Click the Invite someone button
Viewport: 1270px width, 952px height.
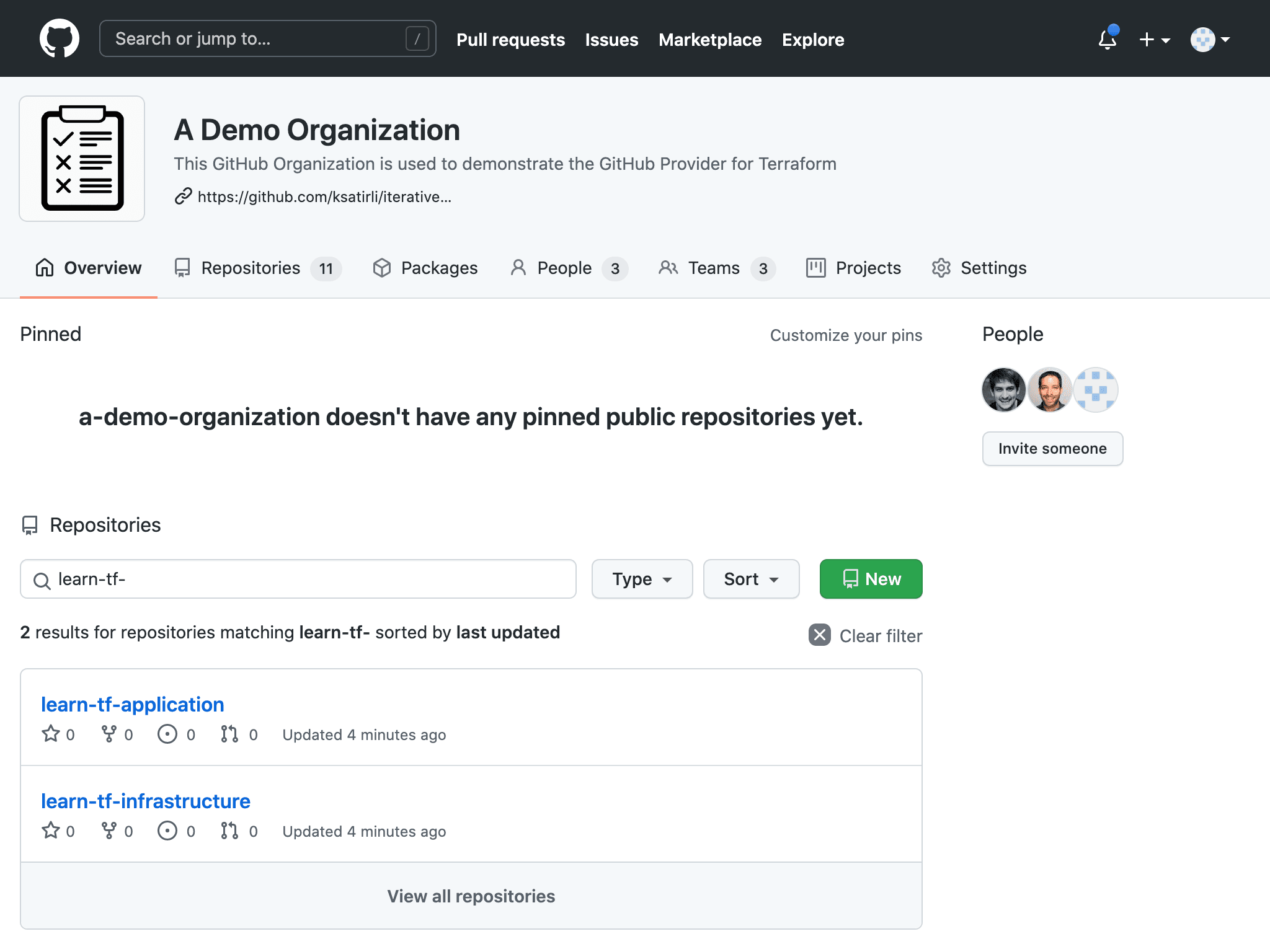tap(1052, 447)
